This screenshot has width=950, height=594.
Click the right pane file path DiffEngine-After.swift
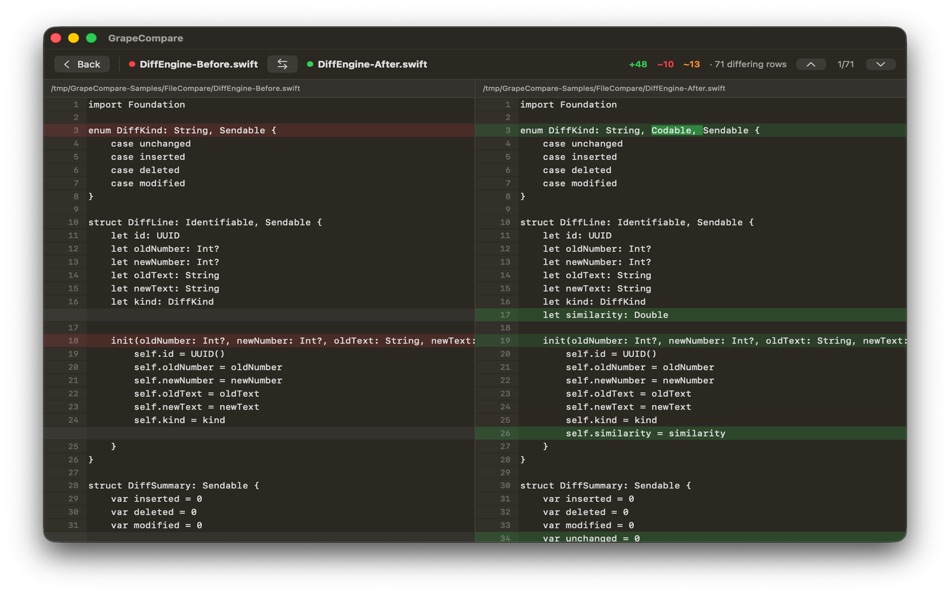604,88
